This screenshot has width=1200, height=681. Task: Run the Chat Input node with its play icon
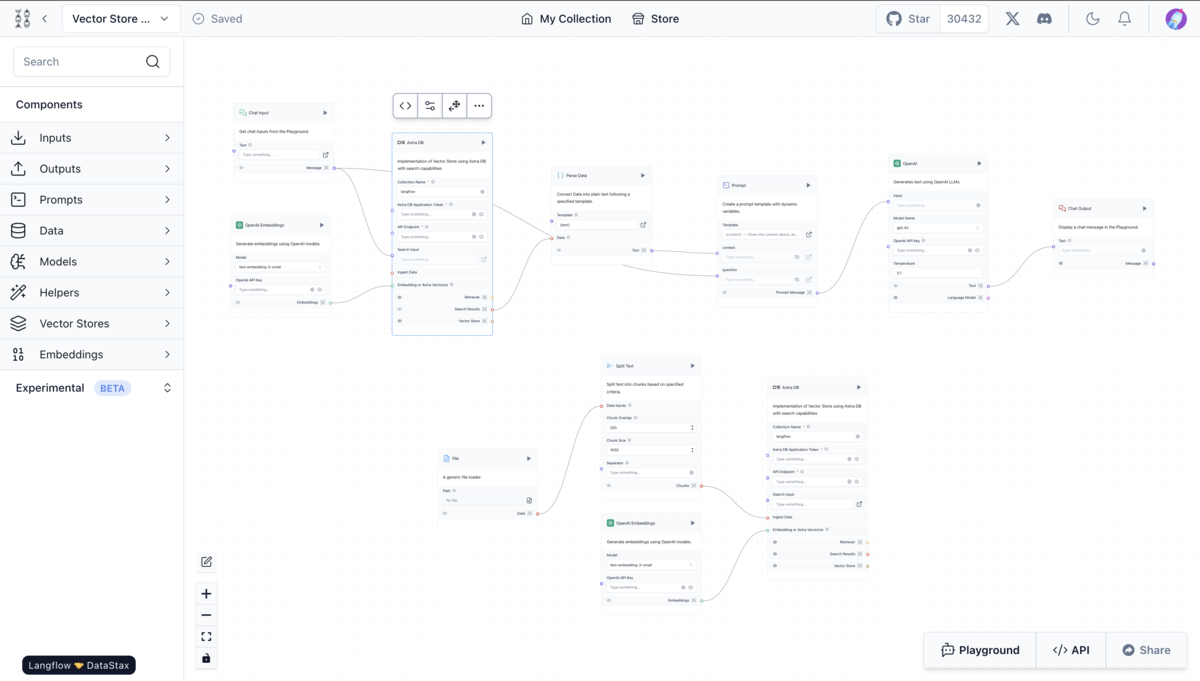tap(325, 113)
